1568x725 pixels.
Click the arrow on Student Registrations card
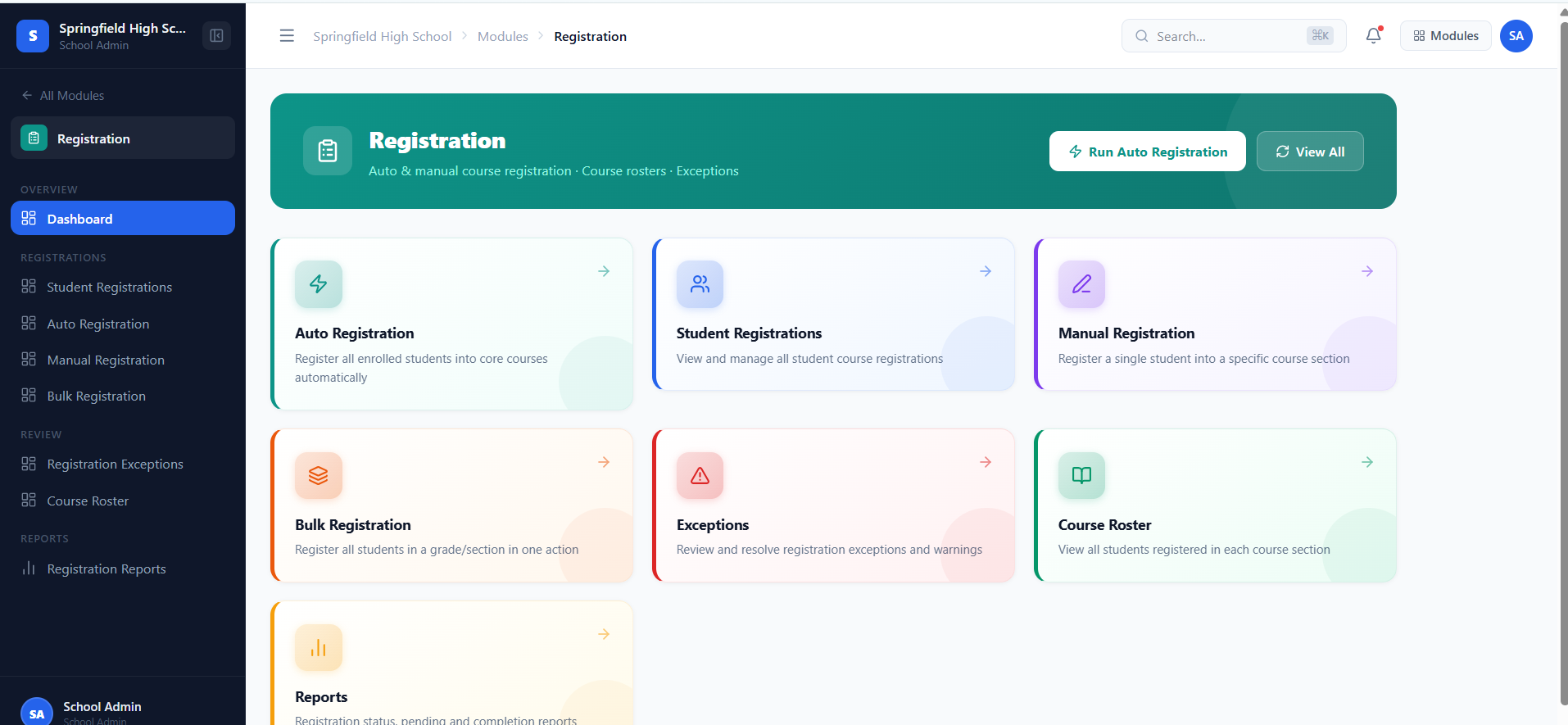[x=986, y=271]
